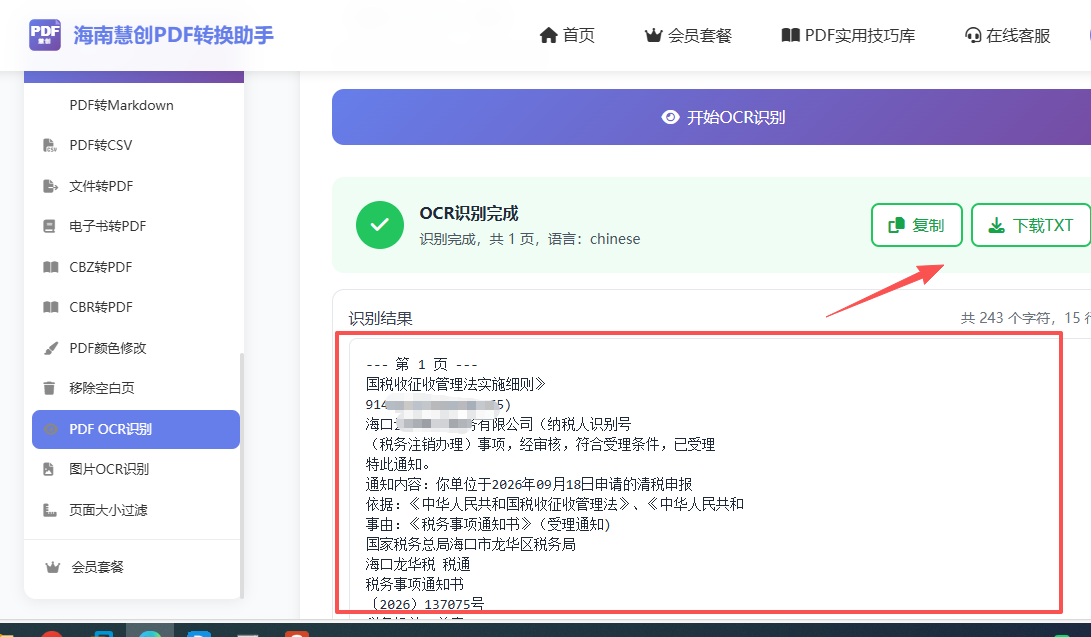1091x637 pixels.
Task: Click the 复制 button
Action: point(916,225)
